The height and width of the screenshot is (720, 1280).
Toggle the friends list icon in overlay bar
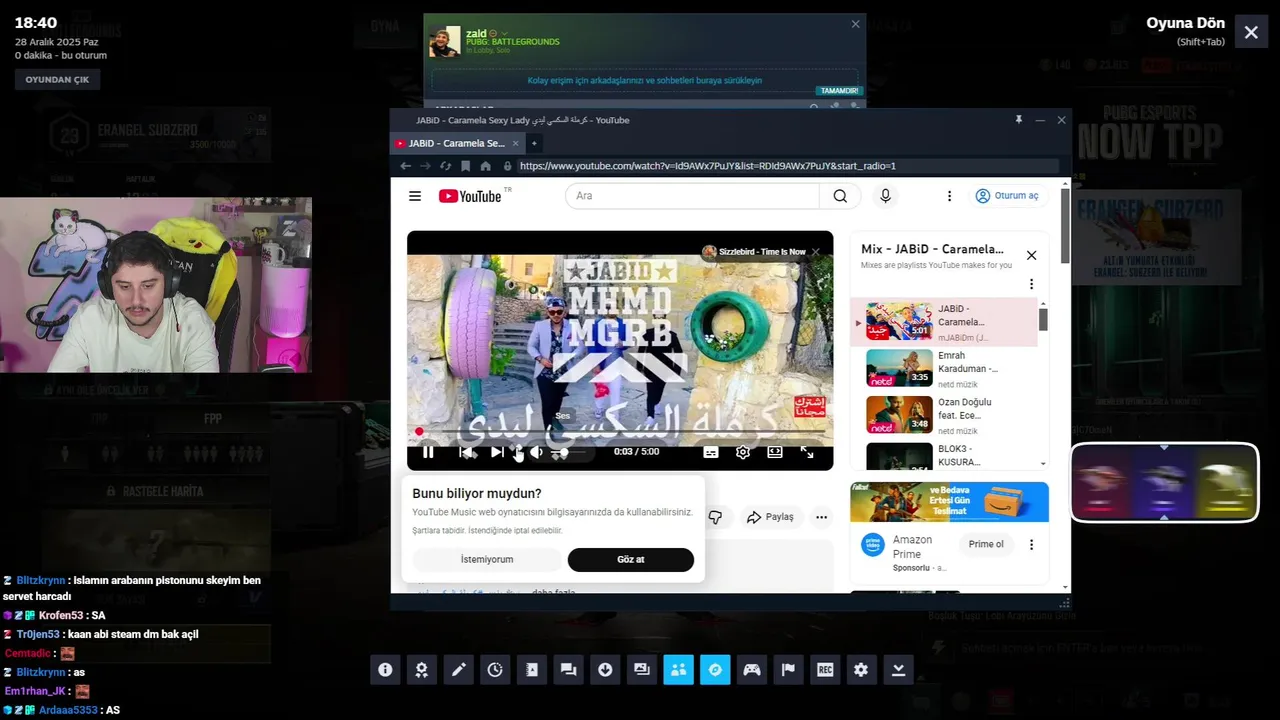pyautogui.click(x=678, y=670)
